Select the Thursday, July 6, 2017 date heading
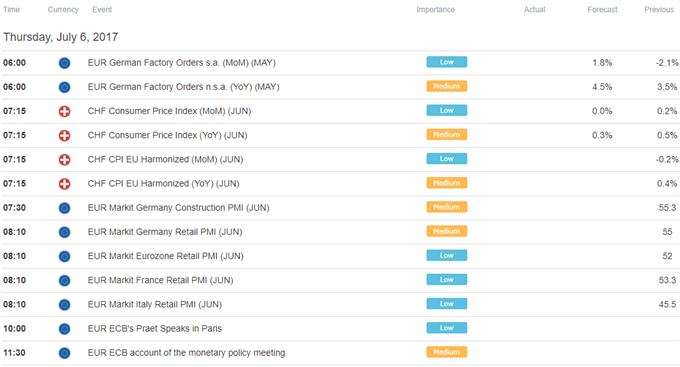This screenshot has height=367, width=680. [x=61, y=37]
